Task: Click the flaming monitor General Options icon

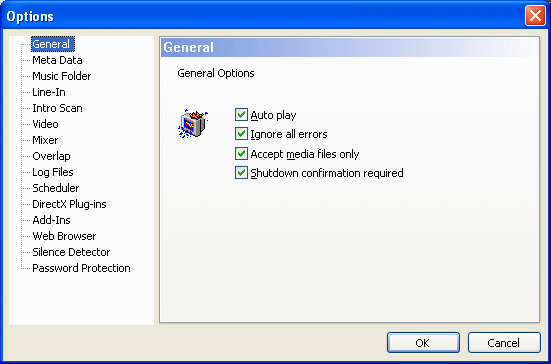Action: [193, 123]
